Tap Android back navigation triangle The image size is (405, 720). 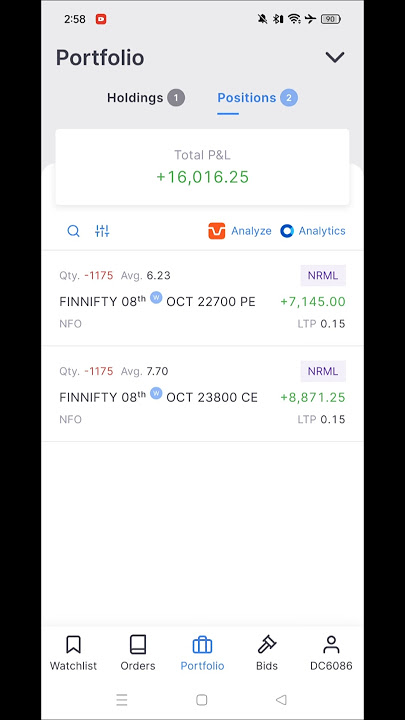(x=281, y=700)
